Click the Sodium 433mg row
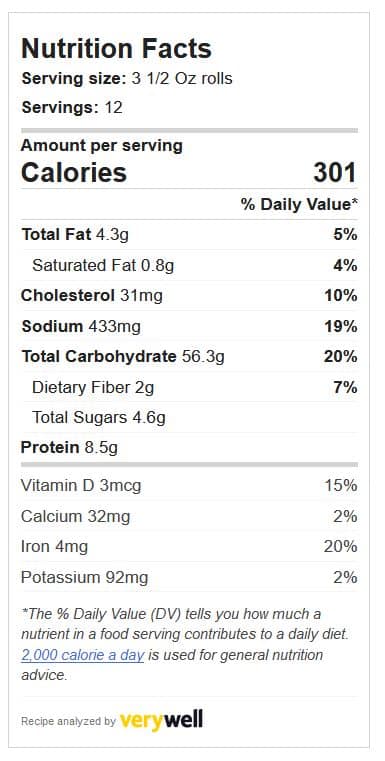 [x=189, y=326]
